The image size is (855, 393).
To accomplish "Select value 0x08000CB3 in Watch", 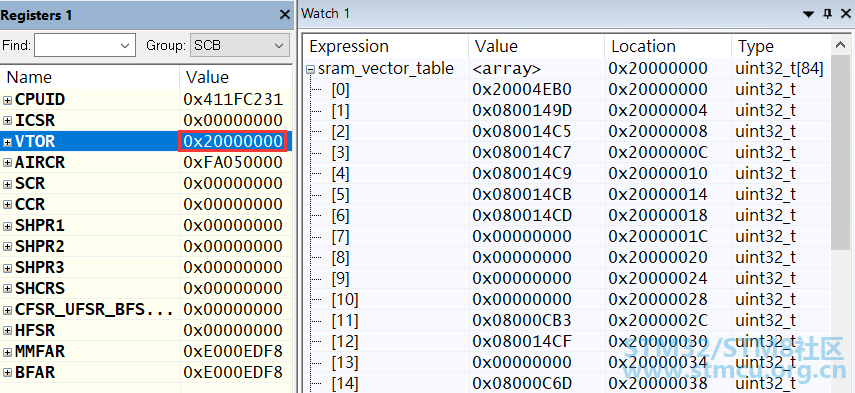I will [522, 321].
